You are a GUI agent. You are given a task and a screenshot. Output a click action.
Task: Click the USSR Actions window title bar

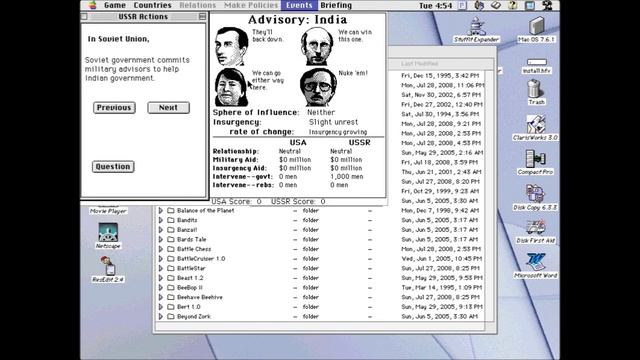(x=143, y=16)
